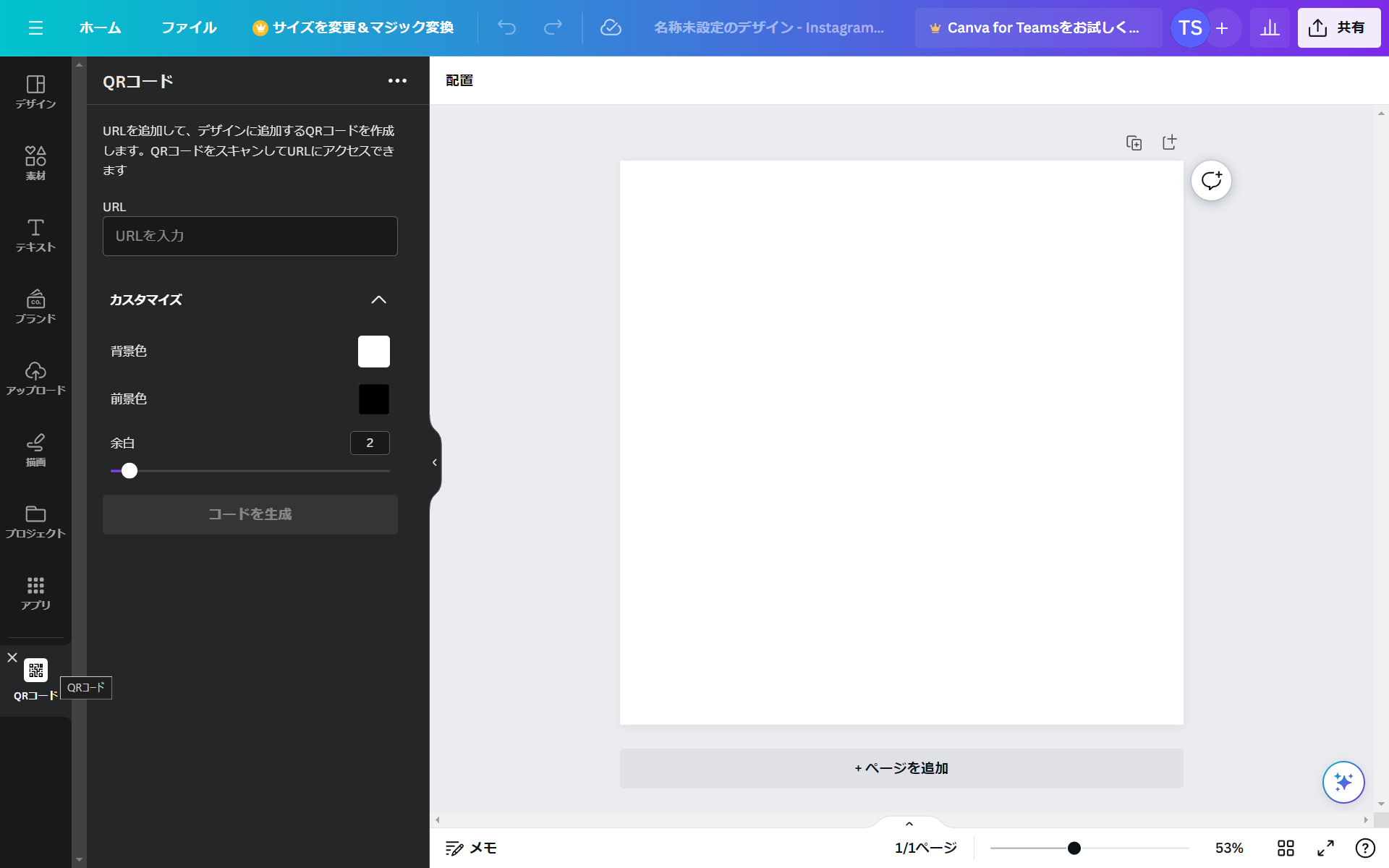Open the 描画 (Draw) tool panel

click(x=35, y=450)
